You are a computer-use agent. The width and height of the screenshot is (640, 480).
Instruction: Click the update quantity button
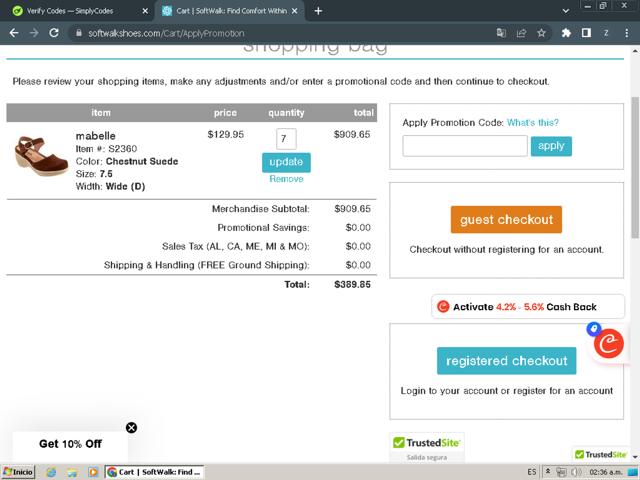point(286,162)
